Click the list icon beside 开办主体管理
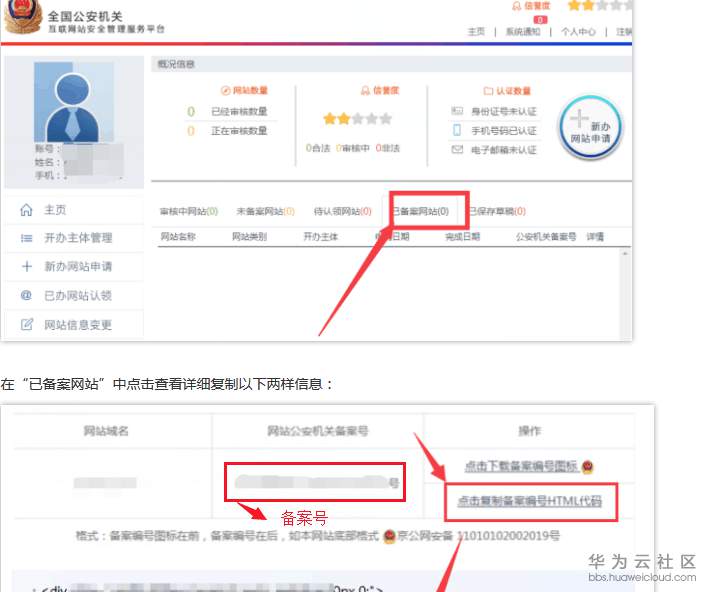 (27, 238)
